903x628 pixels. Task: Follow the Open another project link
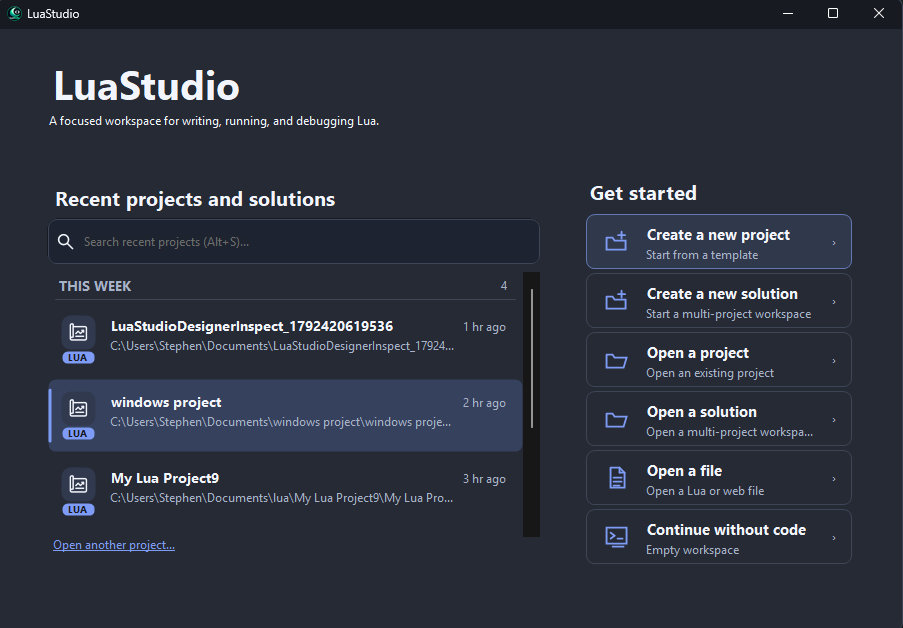click(x=114, y=545)
